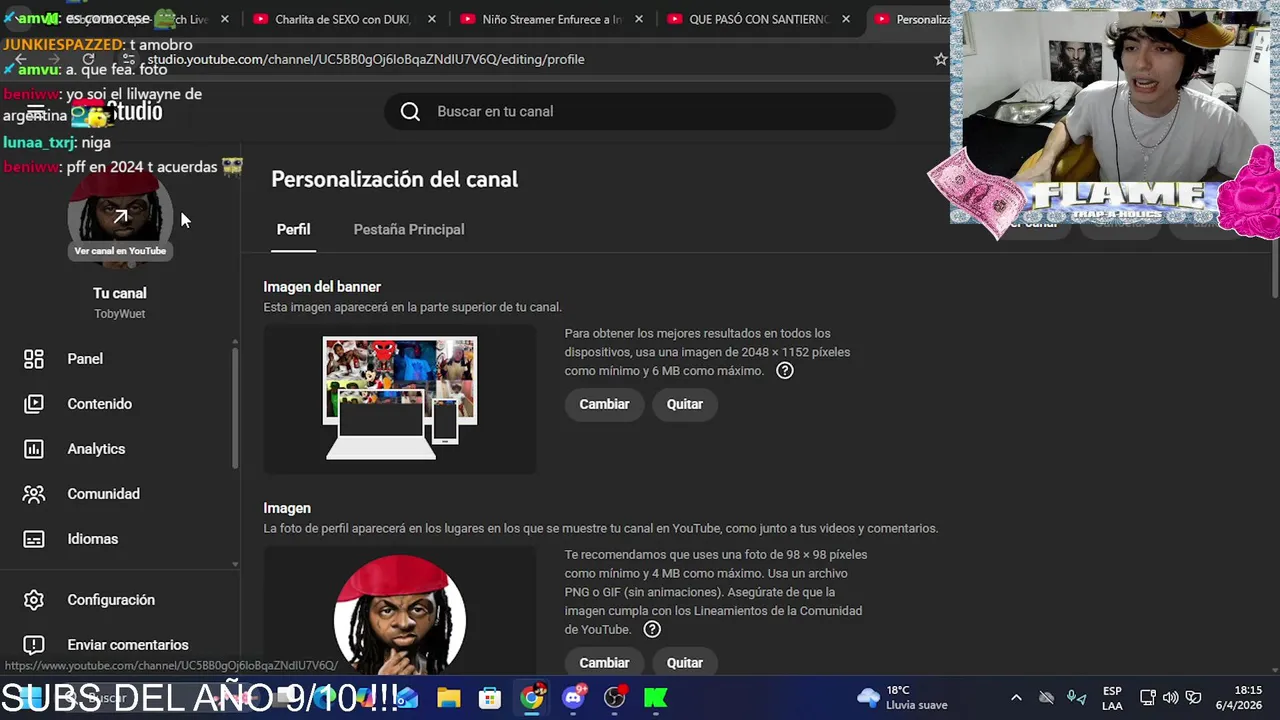The image size is (1280, 720).
Task: Bookmark the page with the star icon
Action: point(940,59)
